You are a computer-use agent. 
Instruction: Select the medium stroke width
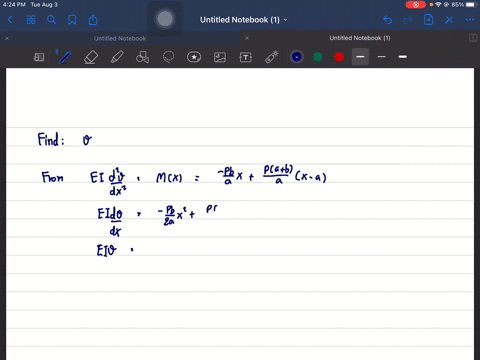[x=382, y=57]
